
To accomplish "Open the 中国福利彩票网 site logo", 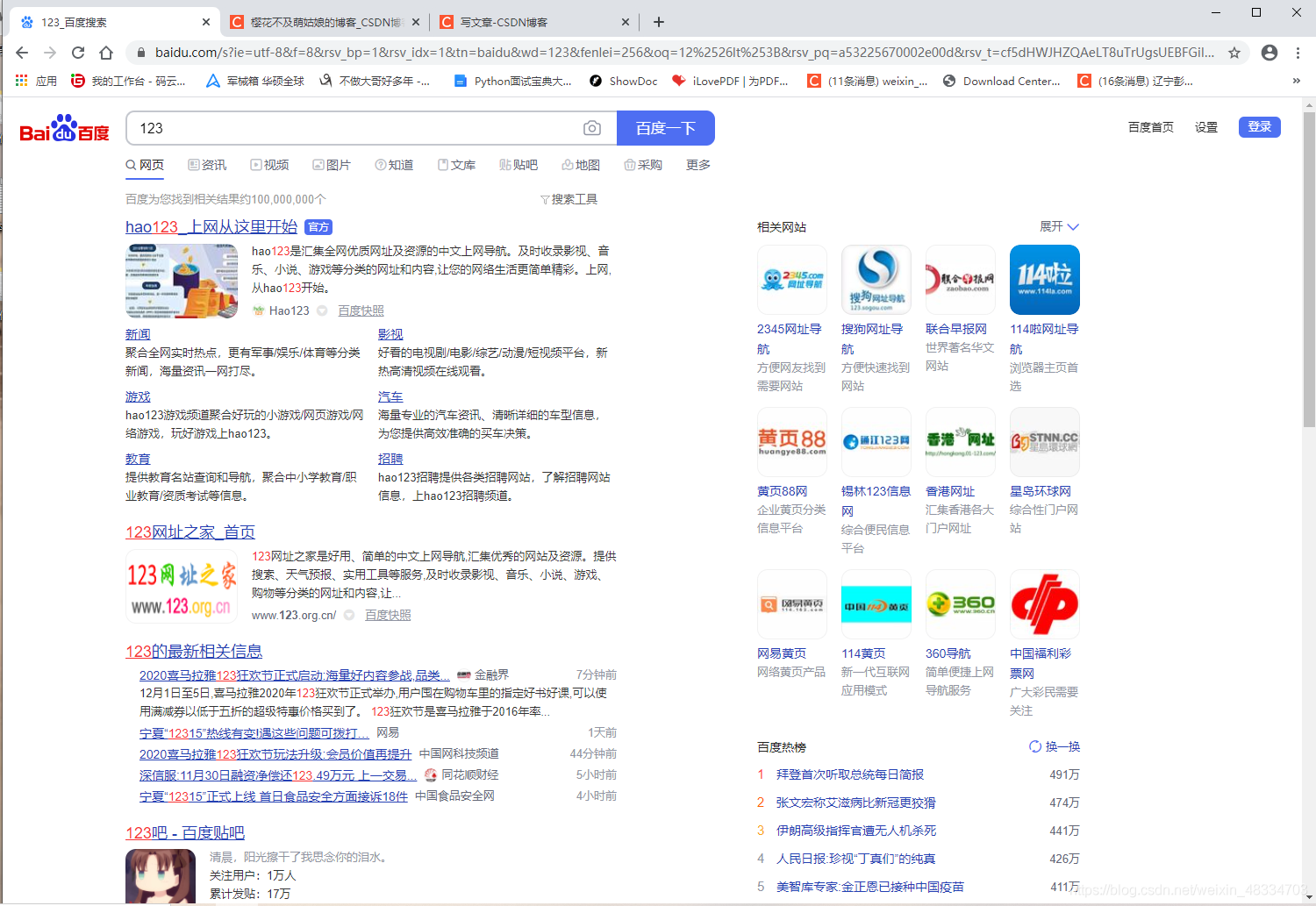I will pos(1045,604).
